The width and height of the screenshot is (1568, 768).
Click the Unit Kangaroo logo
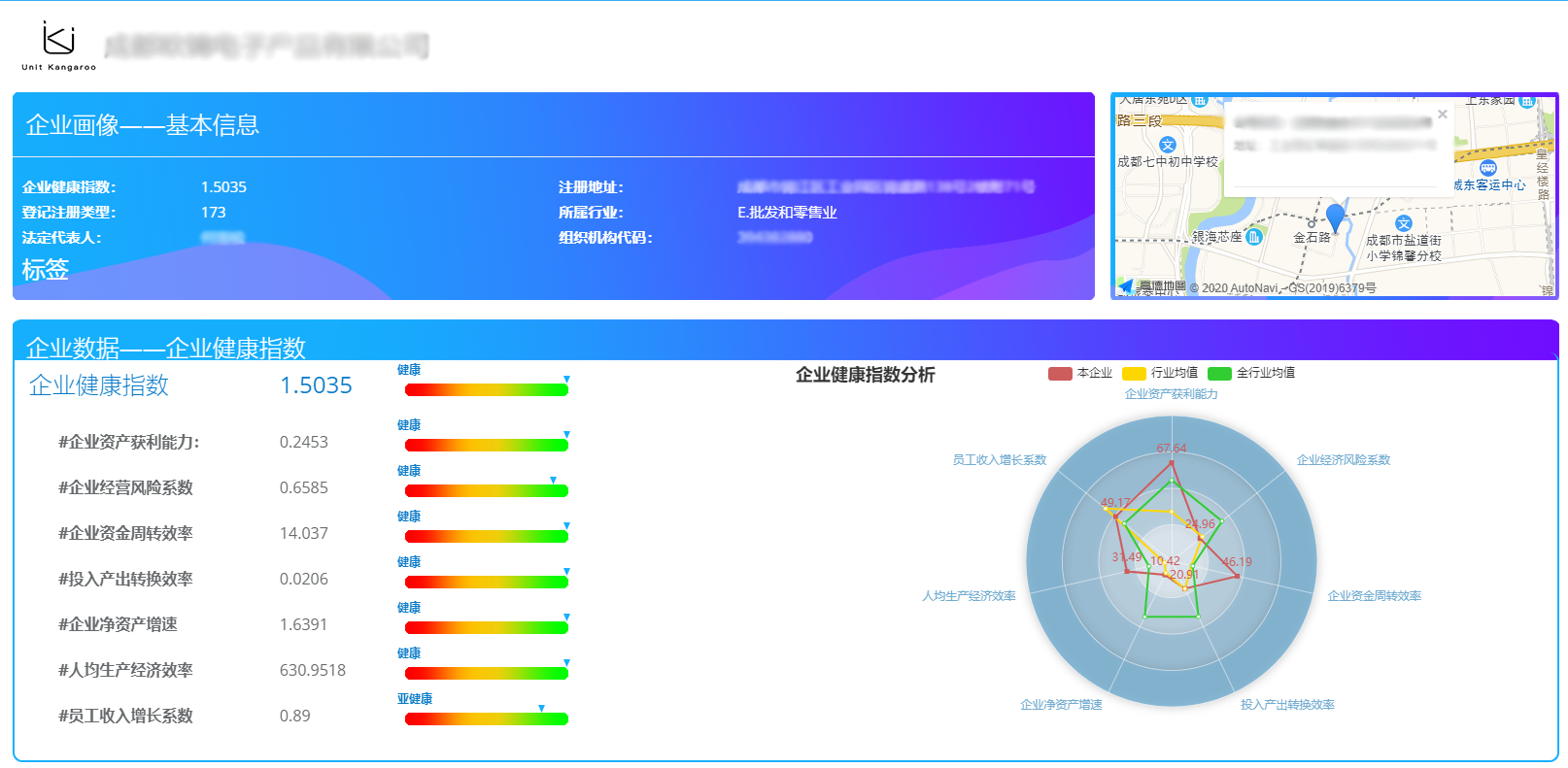[58, 46]
